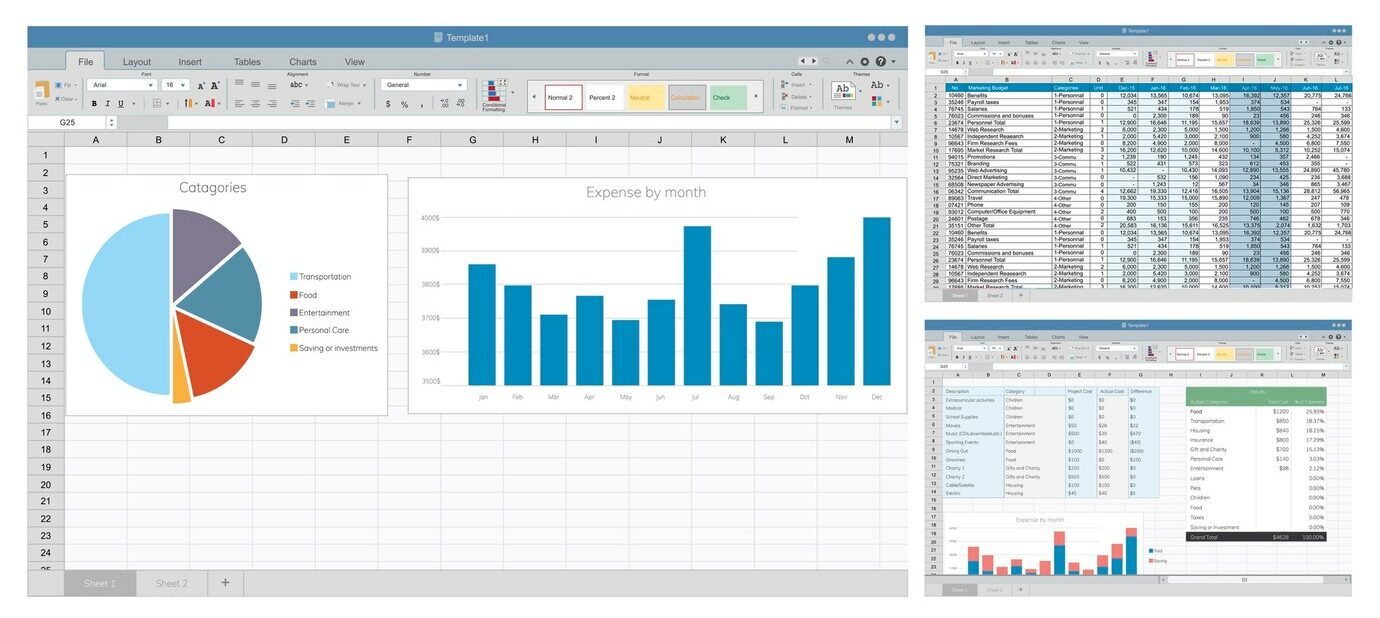Open the View ribbon tab
Image resolution: width=1380 pixels, height=618 pixels.
355,62
